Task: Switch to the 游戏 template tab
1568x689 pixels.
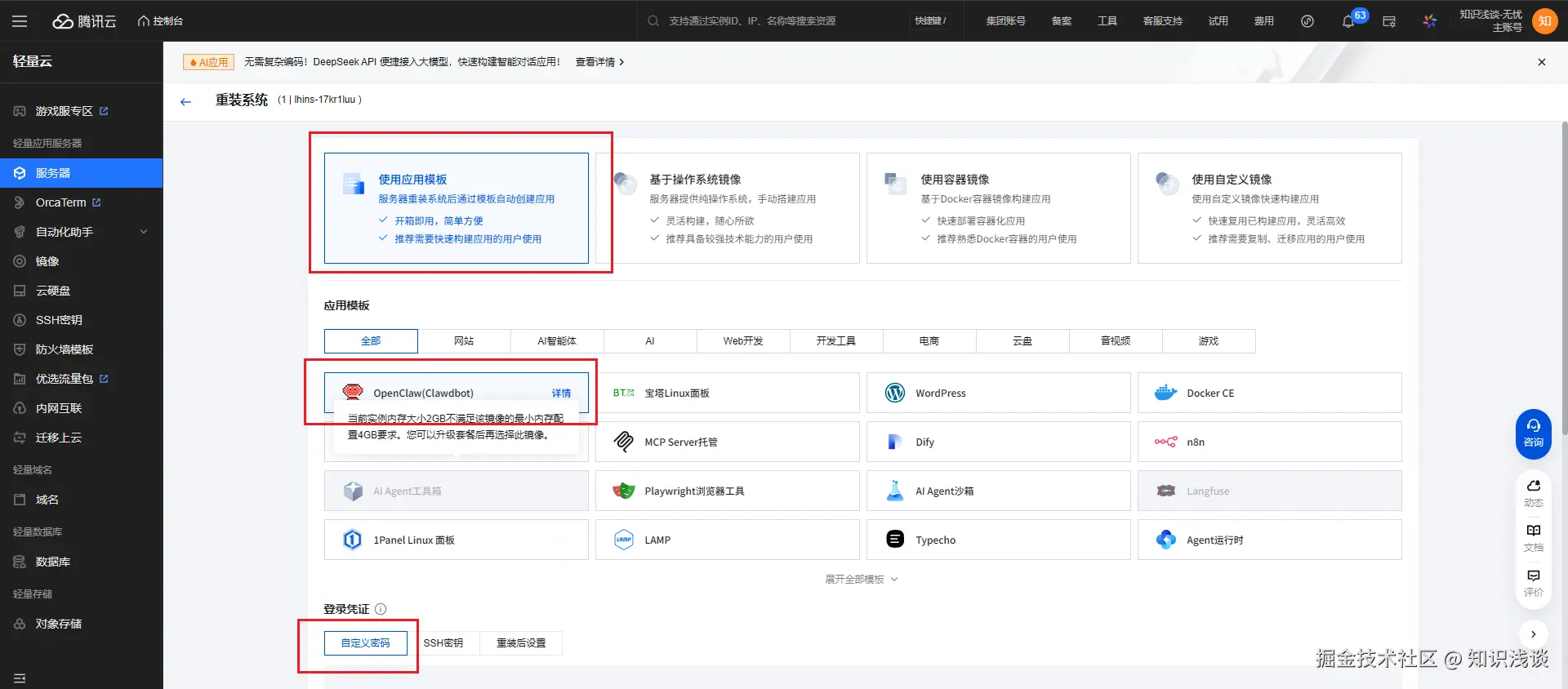Action: tap(1209, 341)
